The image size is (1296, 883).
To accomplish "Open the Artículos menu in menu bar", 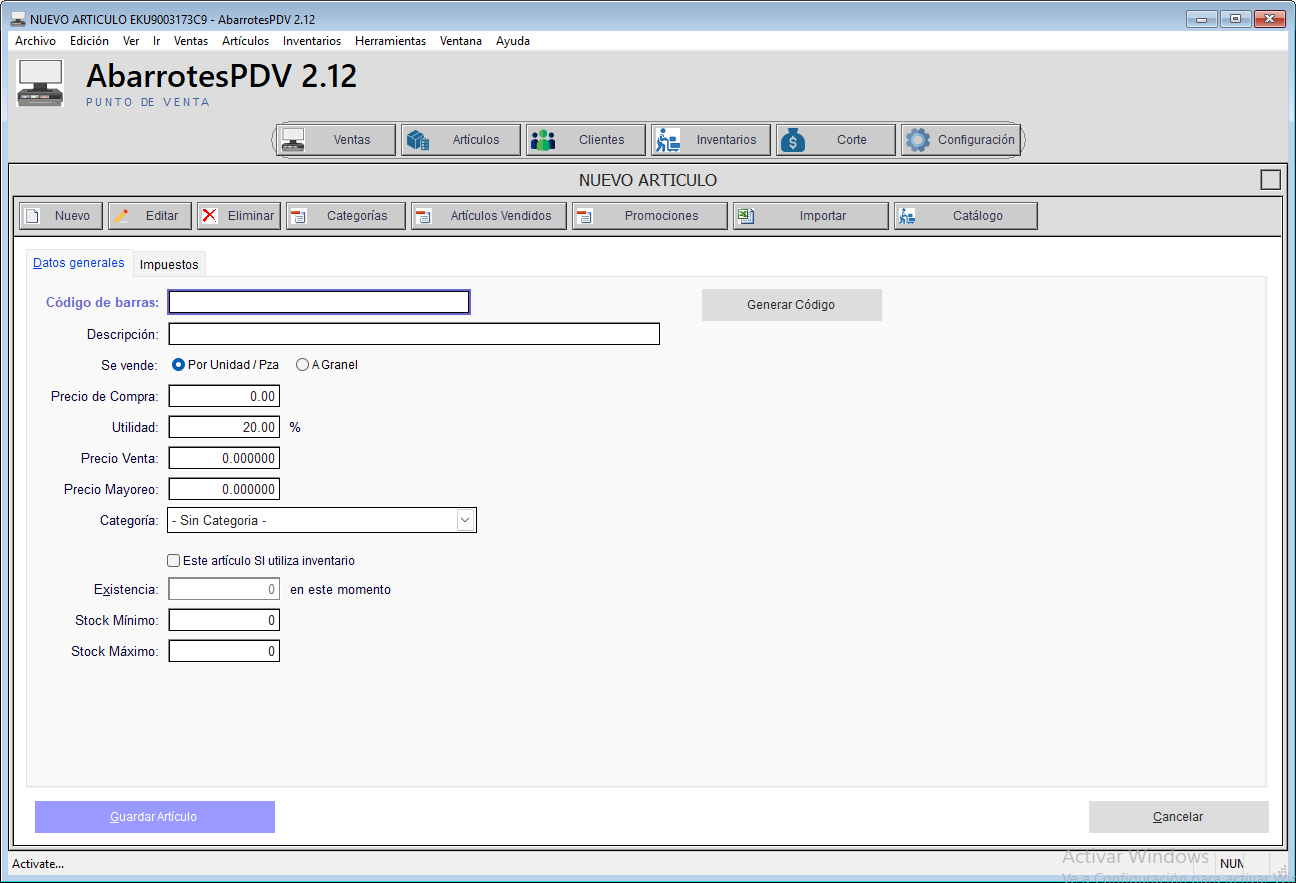I will pos(245,41).
